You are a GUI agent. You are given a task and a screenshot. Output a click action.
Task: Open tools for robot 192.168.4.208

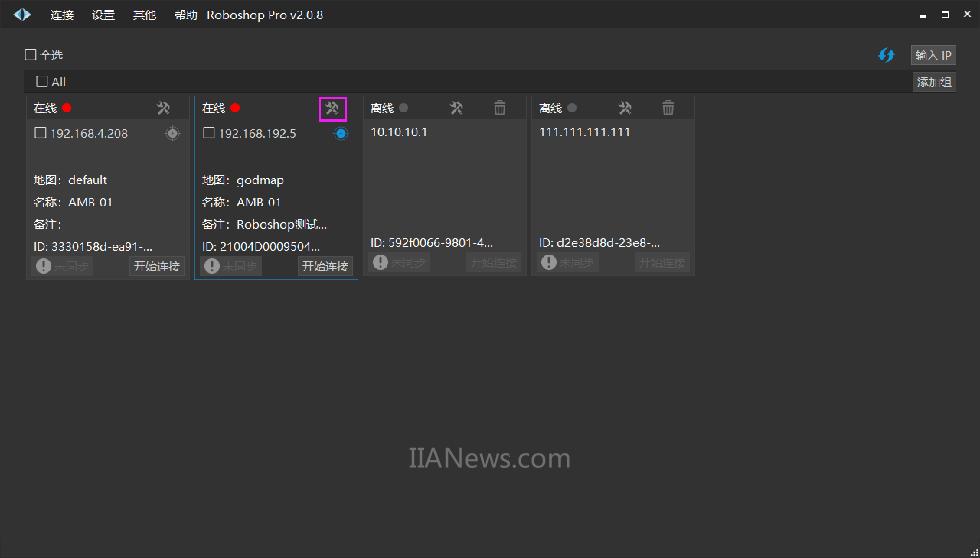[x=164, y=108]
